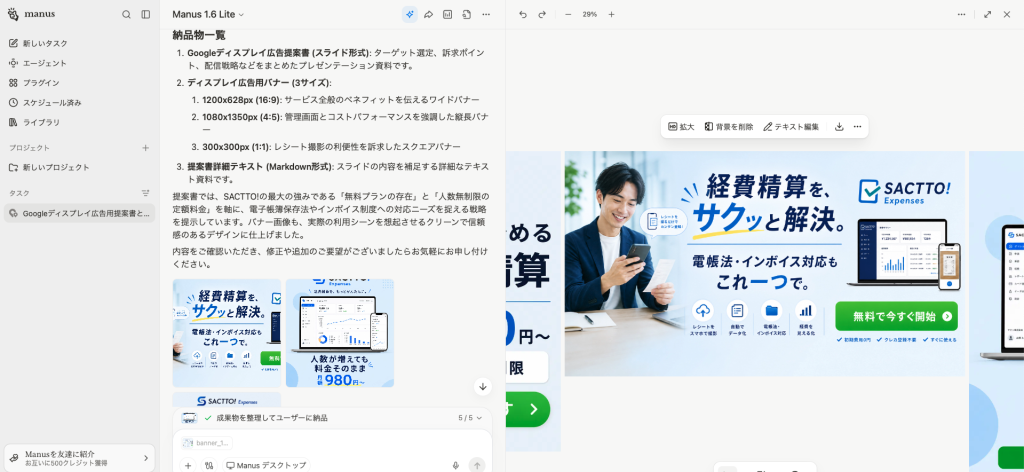Screen dimensions: 1024x472
Task: Open the エージェント section
Action: coord(79,63)
